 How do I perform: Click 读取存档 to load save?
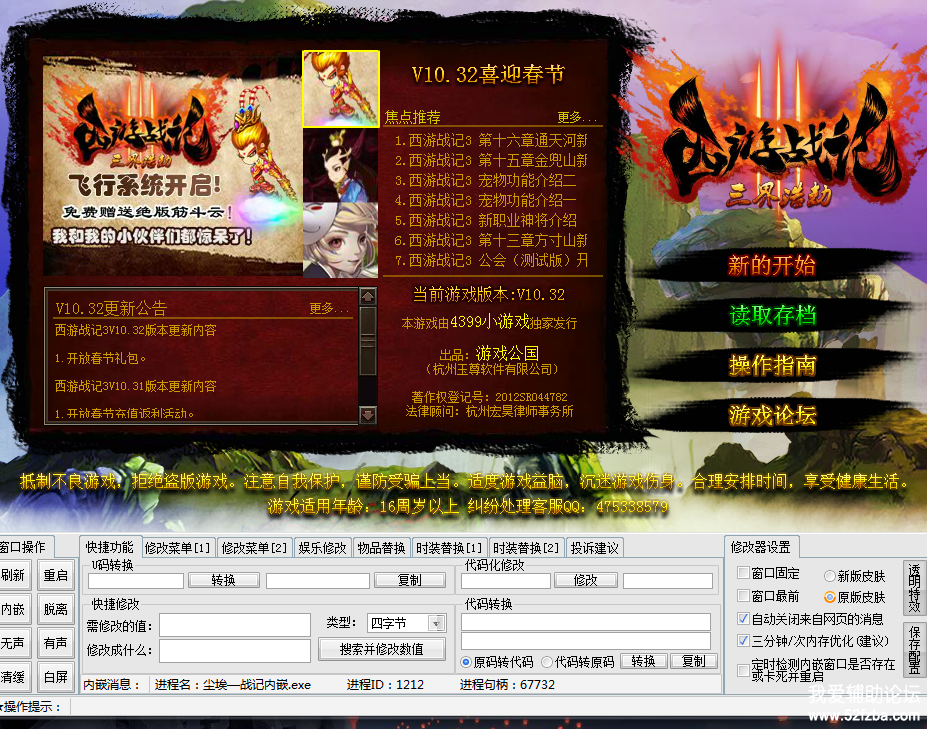click(x=773, y=315)
